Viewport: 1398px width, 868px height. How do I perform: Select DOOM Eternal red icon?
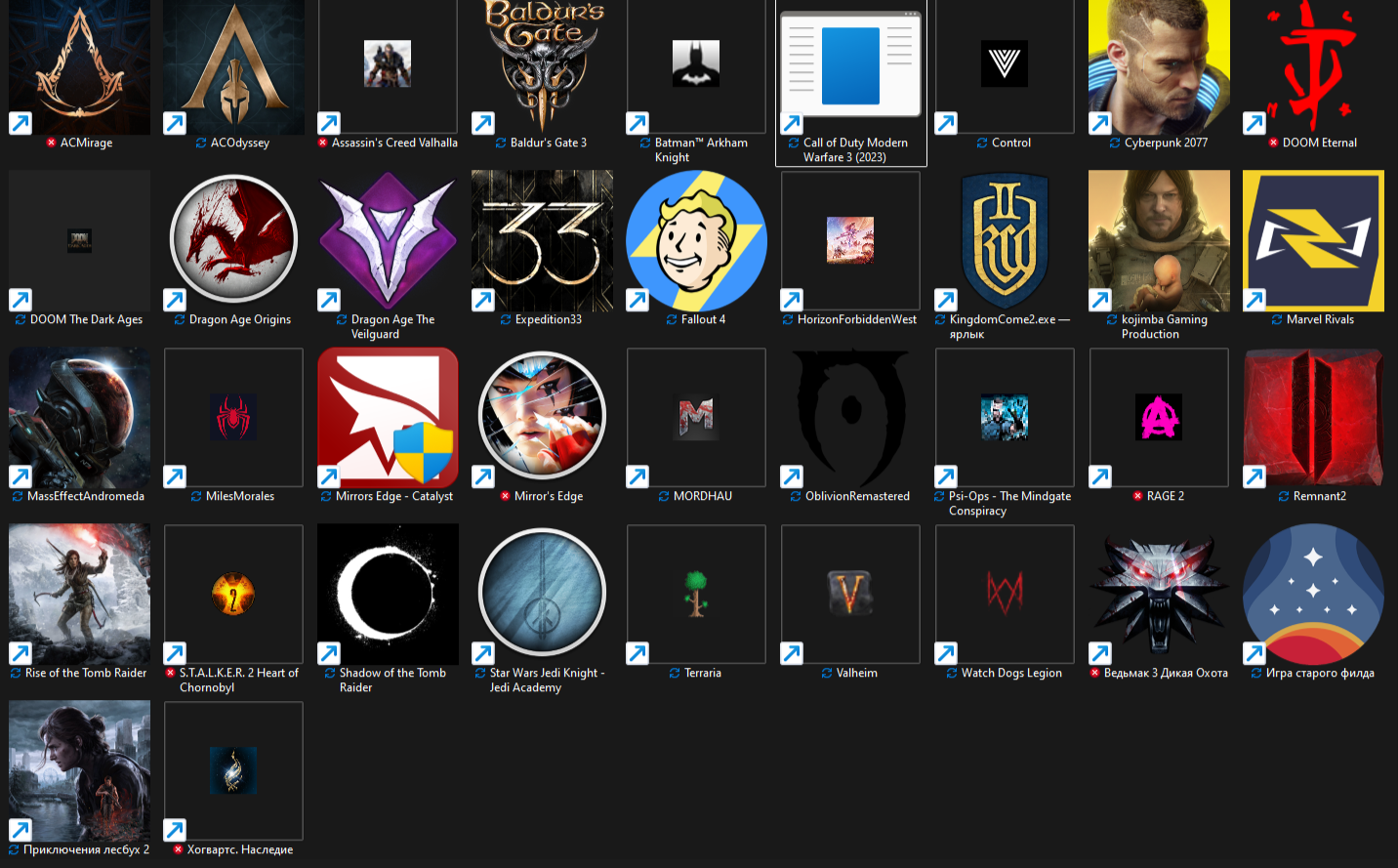pos(1314,64)
